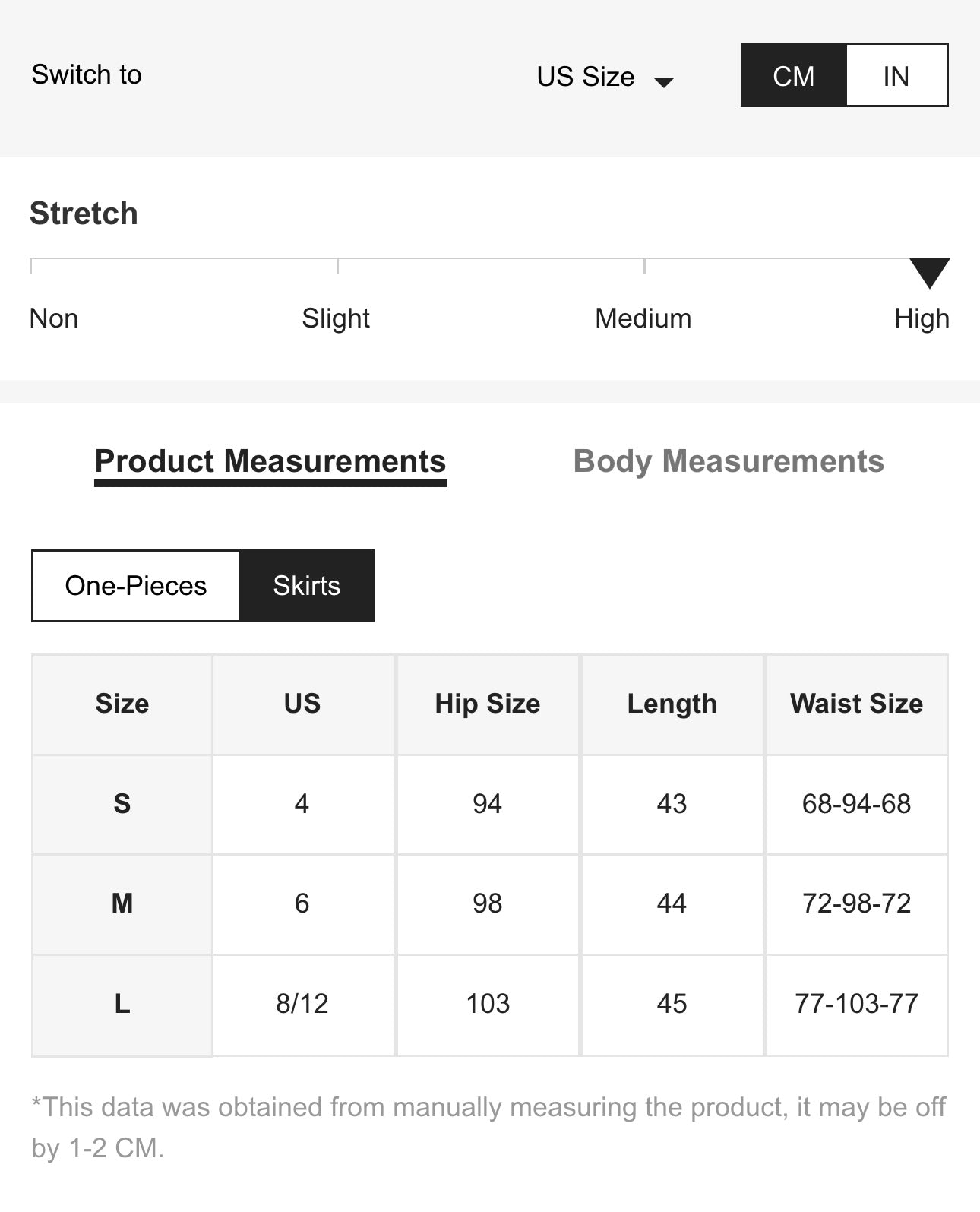This screenshot has height=1212, width=980.
Task: Click the Non stretch label
Action: [54, 318]
